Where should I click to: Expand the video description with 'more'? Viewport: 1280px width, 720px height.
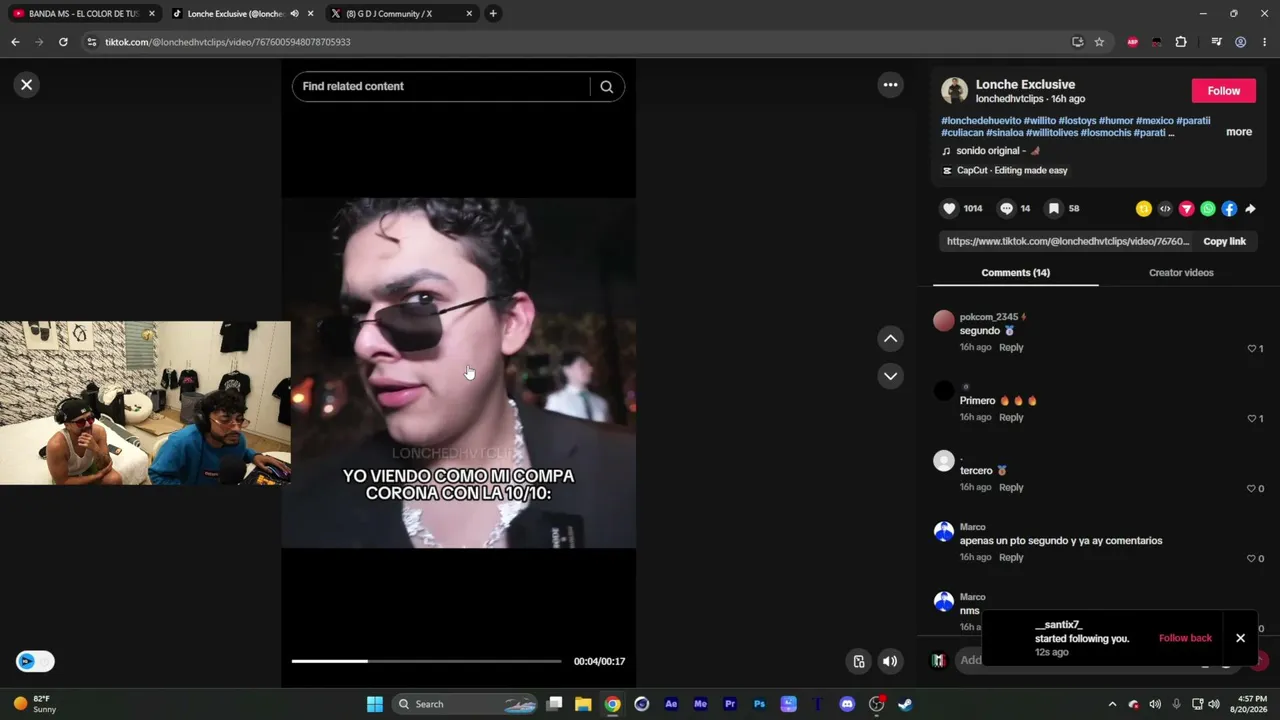click(x=1239, y=132)
